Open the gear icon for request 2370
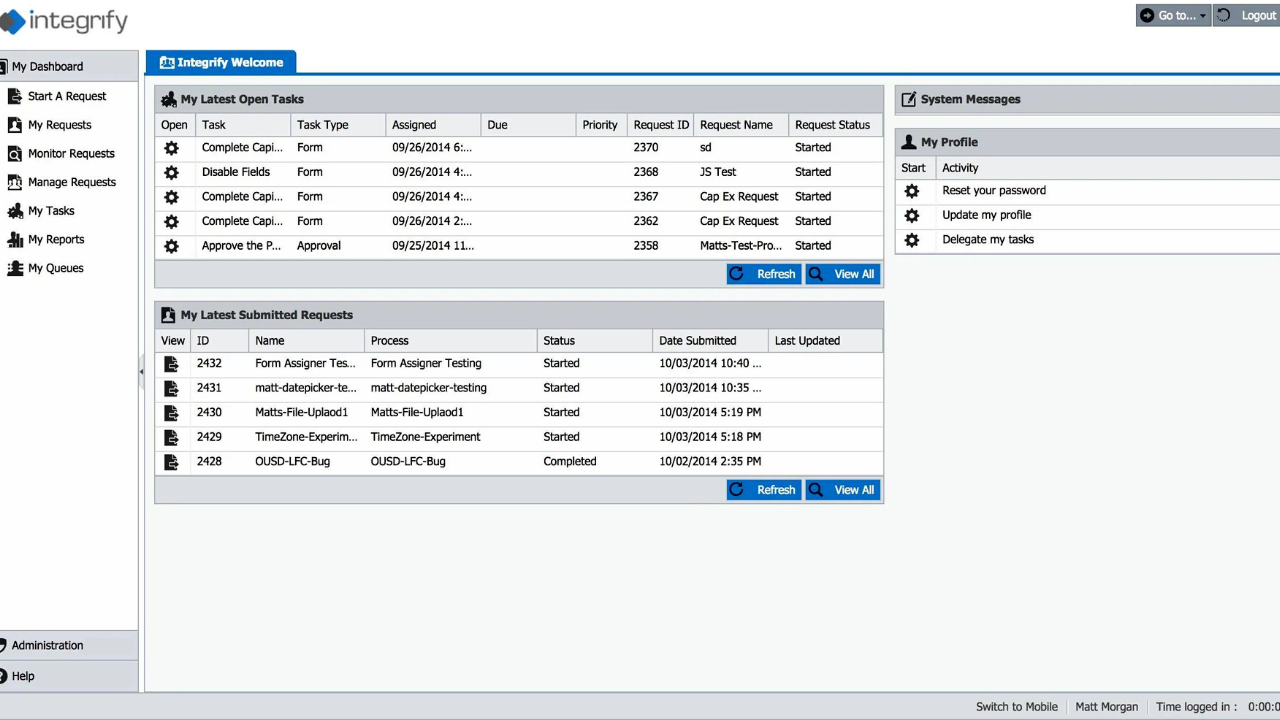 click(x=172, y=148)
